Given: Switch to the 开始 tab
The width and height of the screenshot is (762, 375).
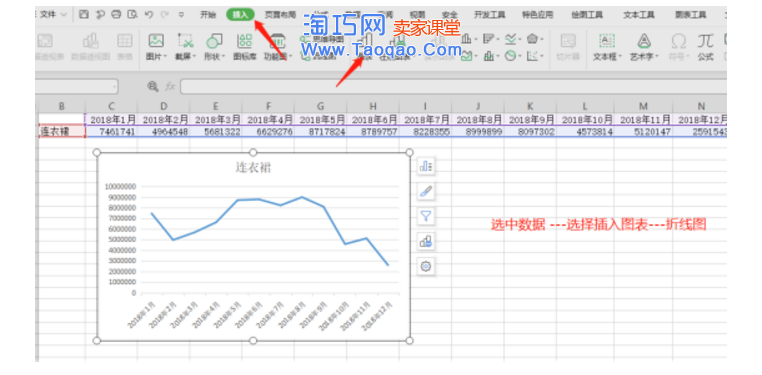Looking at the screenshot, I should coord(208,15).
